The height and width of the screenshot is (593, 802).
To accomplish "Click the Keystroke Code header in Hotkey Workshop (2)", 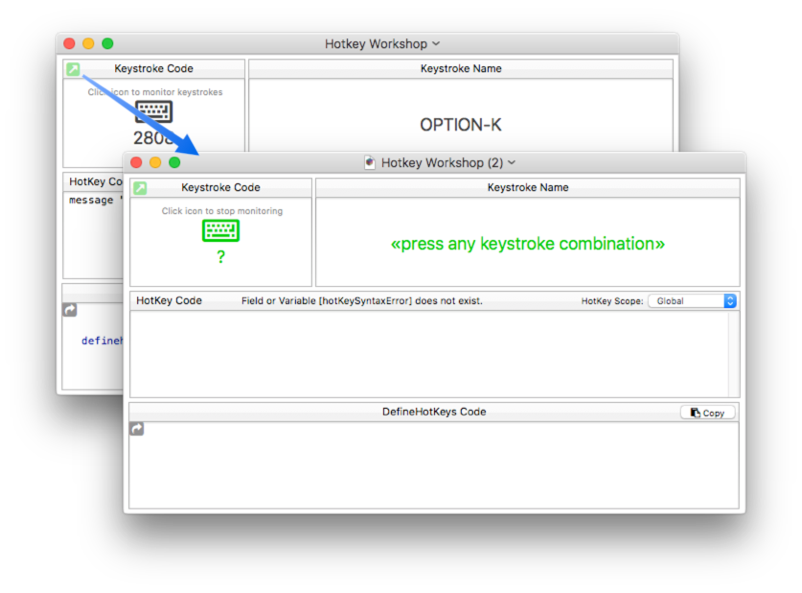I will [221, 187].
